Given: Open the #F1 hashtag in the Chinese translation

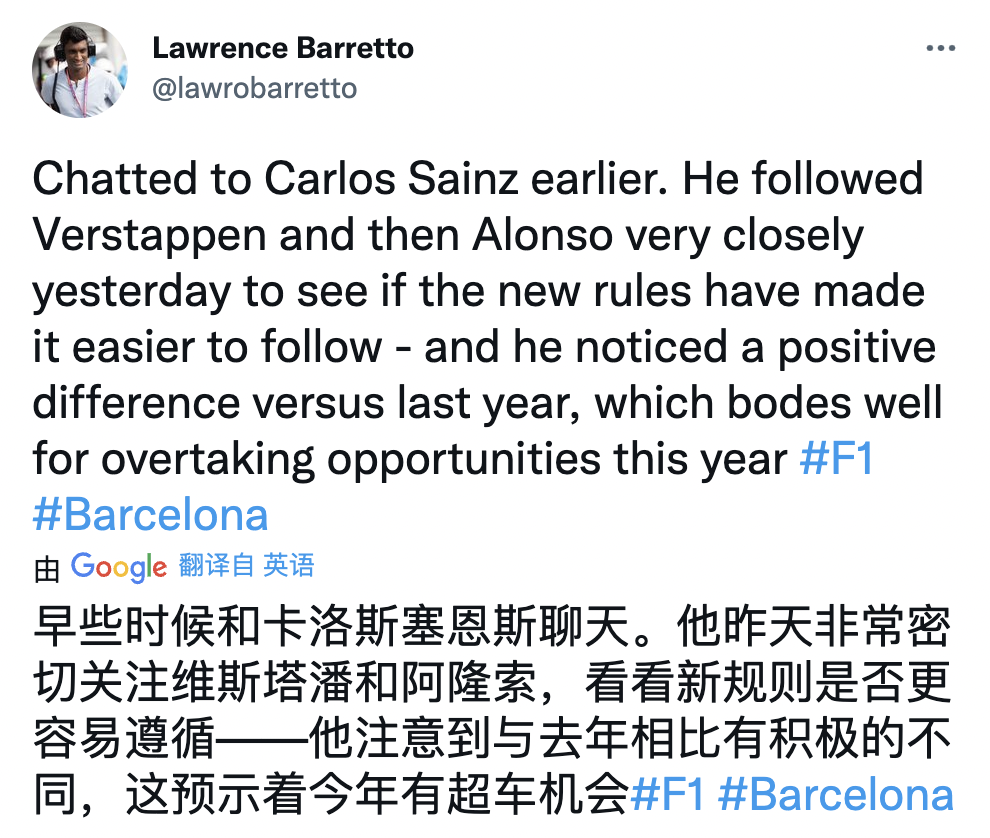Looking at the screenshot, I should pyautogui.click(x=669, y=795).
